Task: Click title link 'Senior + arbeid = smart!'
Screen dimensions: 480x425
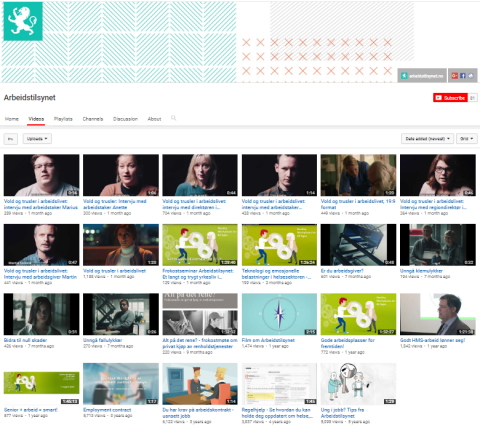Action: pyautogui.click(x=31, y=410)
